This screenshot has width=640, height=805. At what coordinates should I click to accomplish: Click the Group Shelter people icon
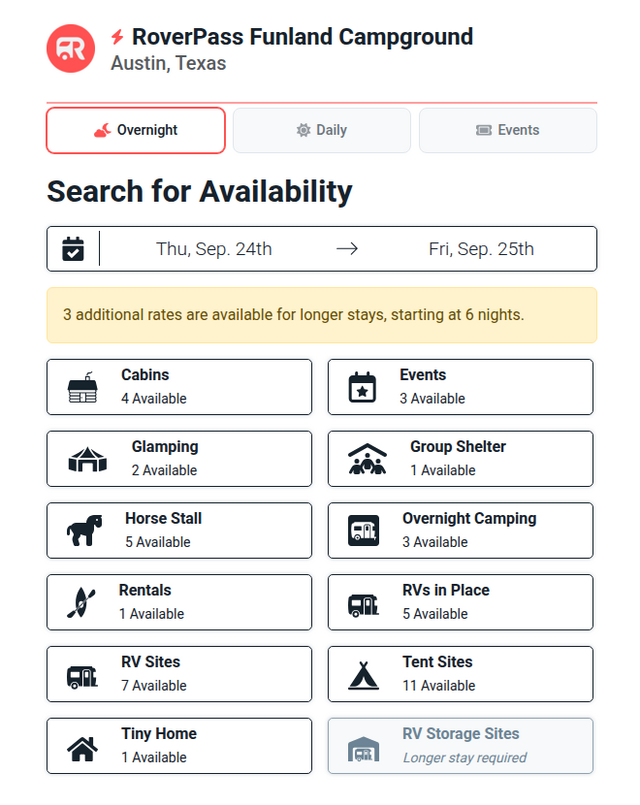click(x=367, y=458)
